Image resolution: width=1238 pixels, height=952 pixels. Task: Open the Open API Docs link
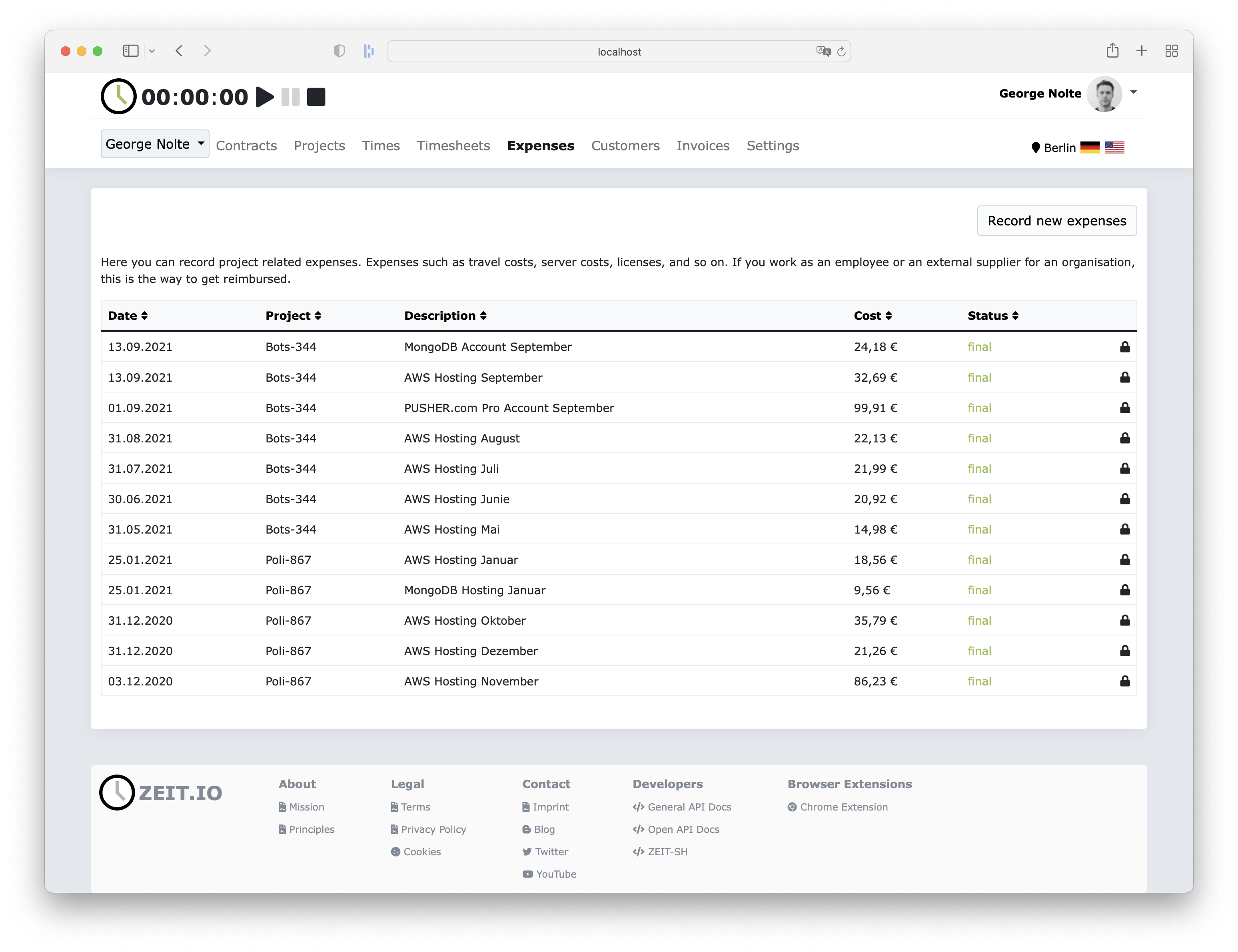coord(676,829)
